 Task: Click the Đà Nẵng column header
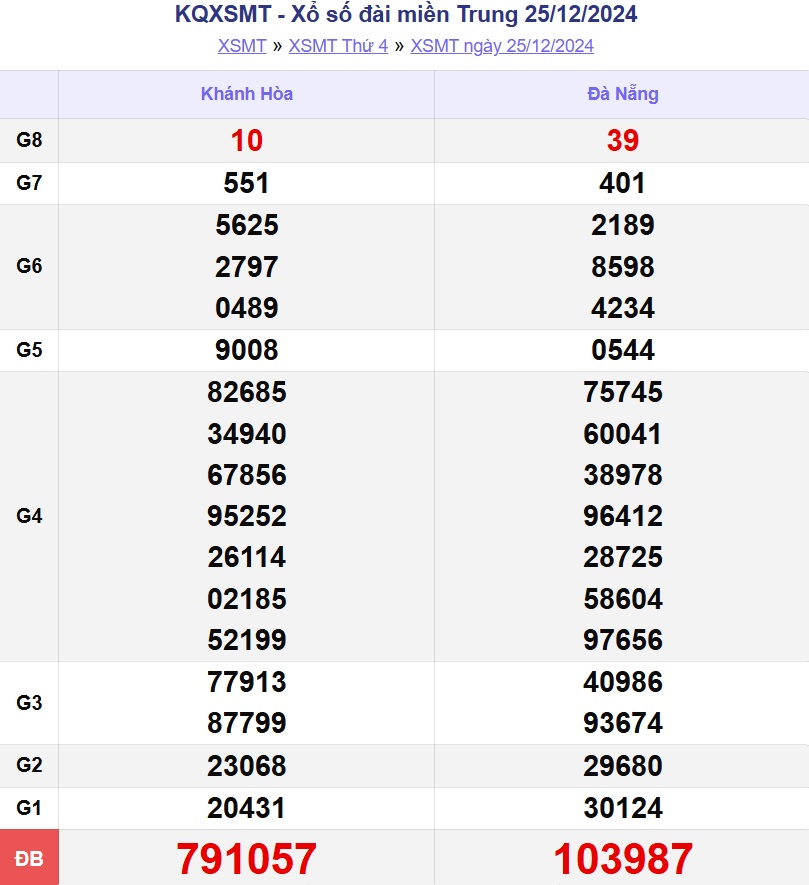(622, 94)
